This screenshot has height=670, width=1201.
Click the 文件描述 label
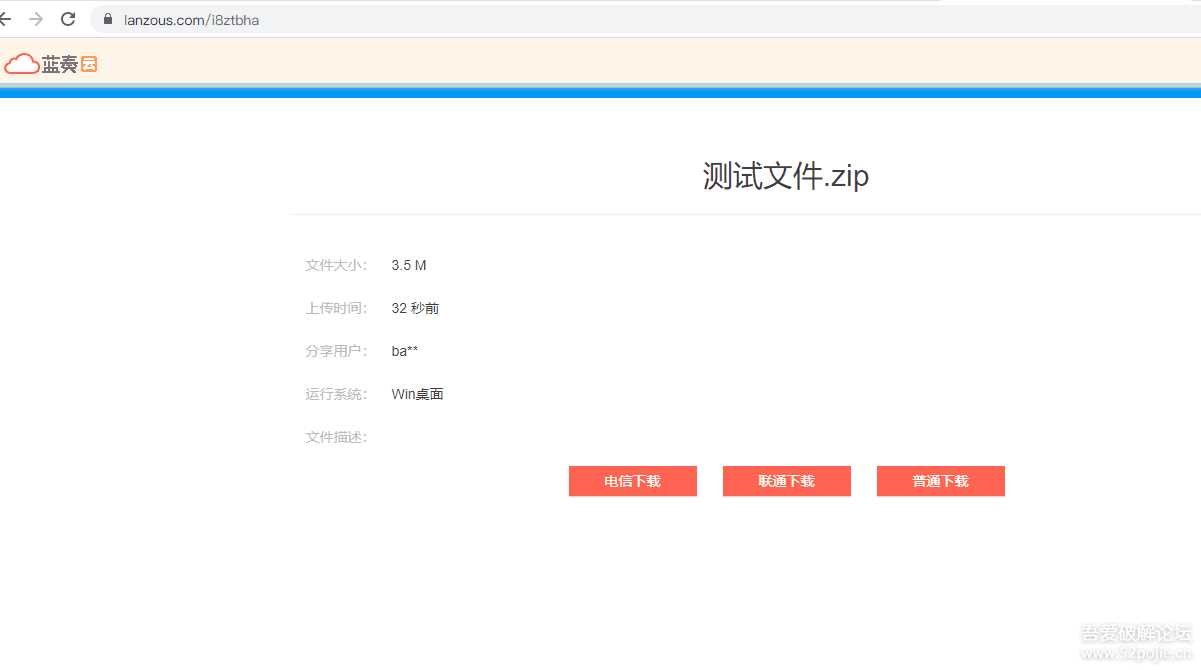point(335,436)
